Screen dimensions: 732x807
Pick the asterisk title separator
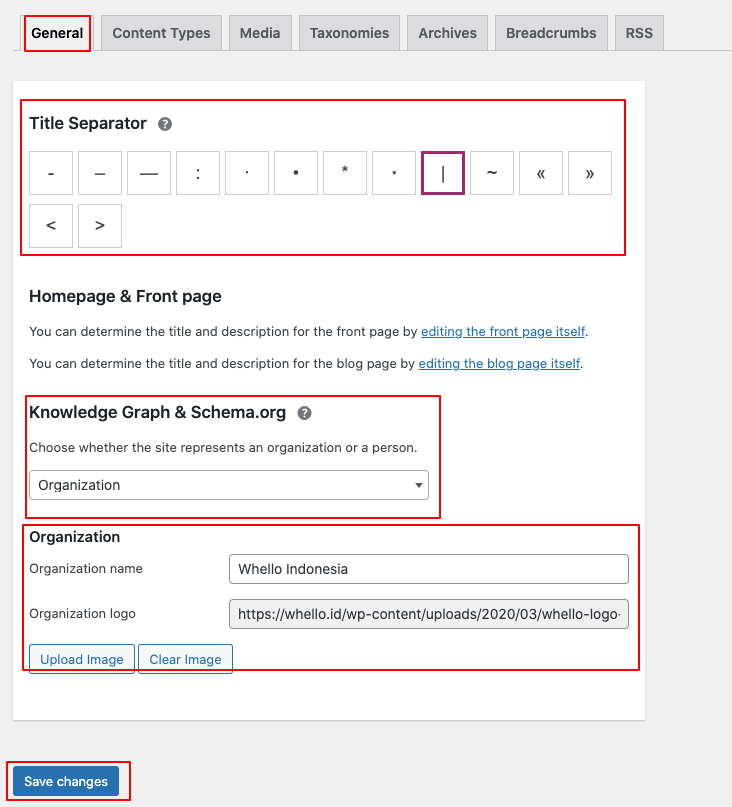(x=345, y=173)
